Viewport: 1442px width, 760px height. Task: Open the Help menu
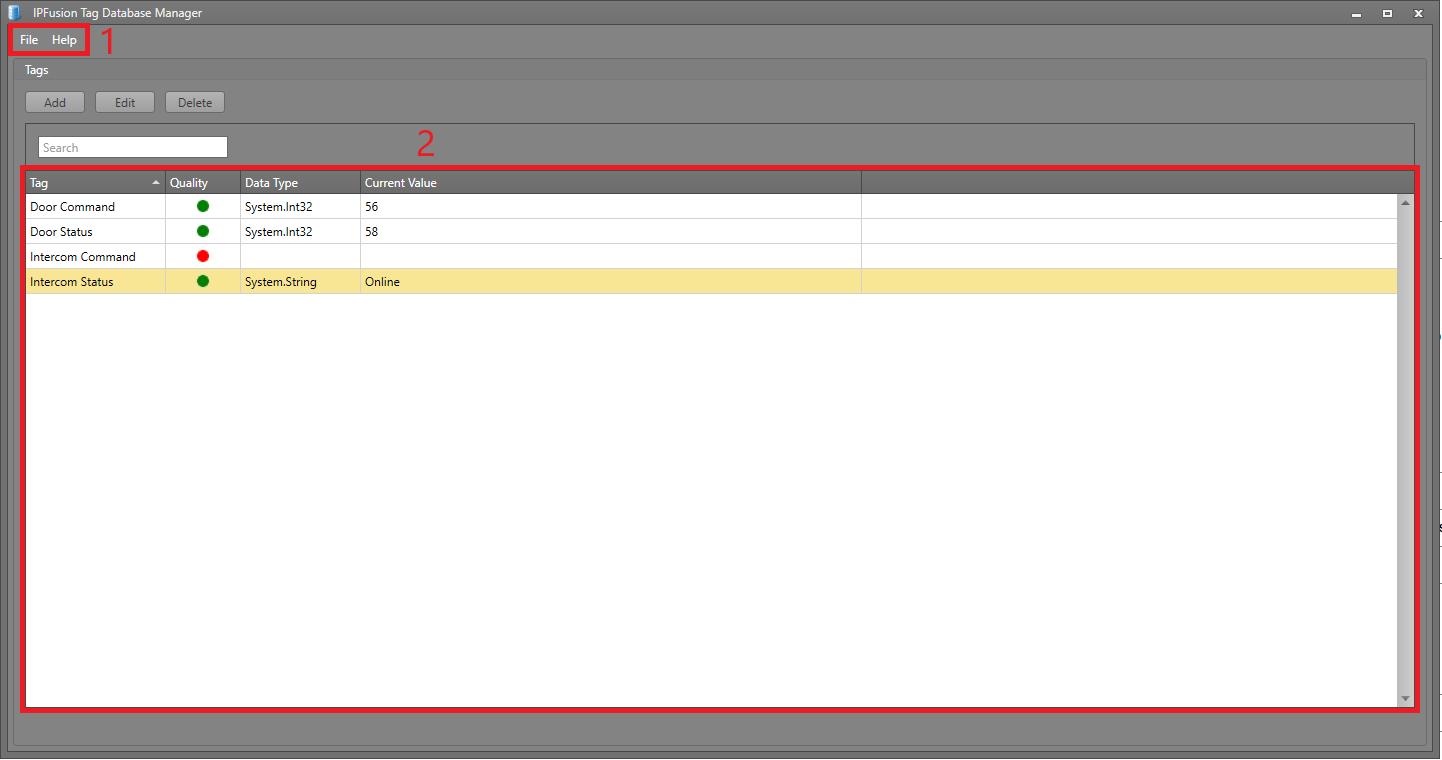[64, 40]
